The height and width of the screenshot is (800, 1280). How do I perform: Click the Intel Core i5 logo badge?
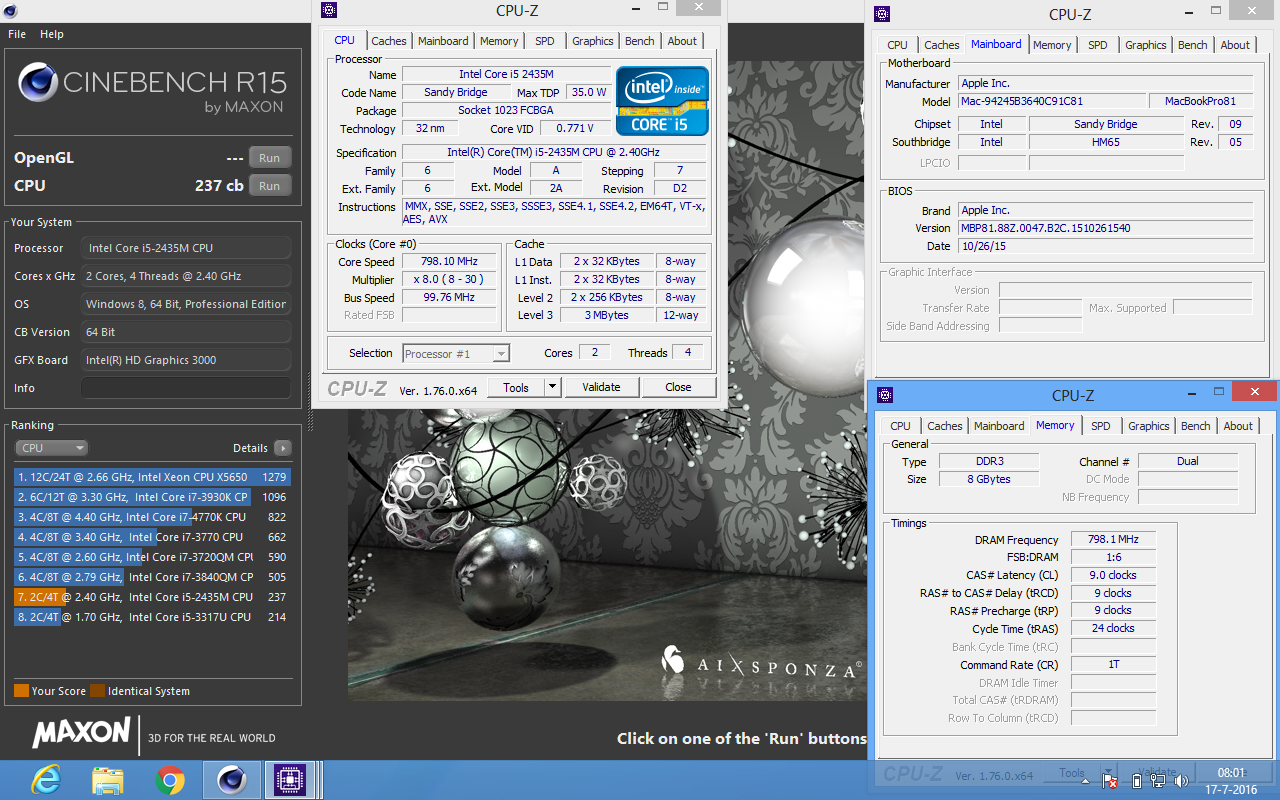(662, 101)
